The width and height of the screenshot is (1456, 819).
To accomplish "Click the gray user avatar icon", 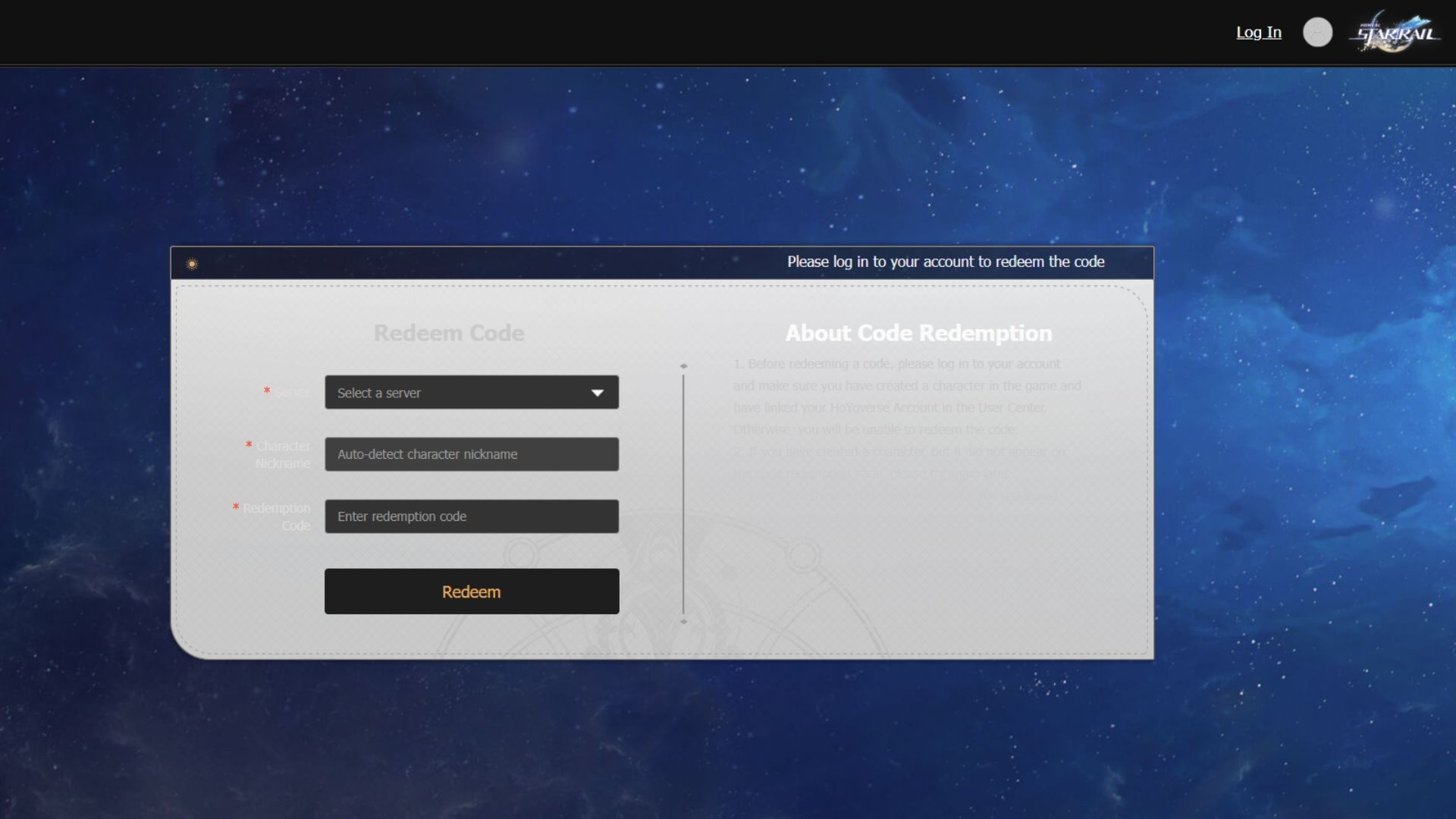I will [1317, 32].
